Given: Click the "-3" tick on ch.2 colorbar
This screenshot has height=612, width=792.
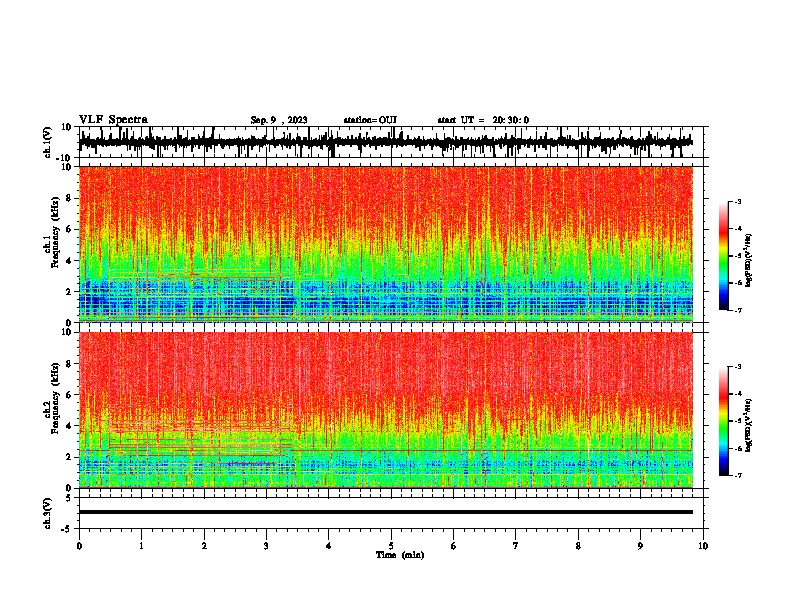Looking at the screenshot, I should pos(737,367).
